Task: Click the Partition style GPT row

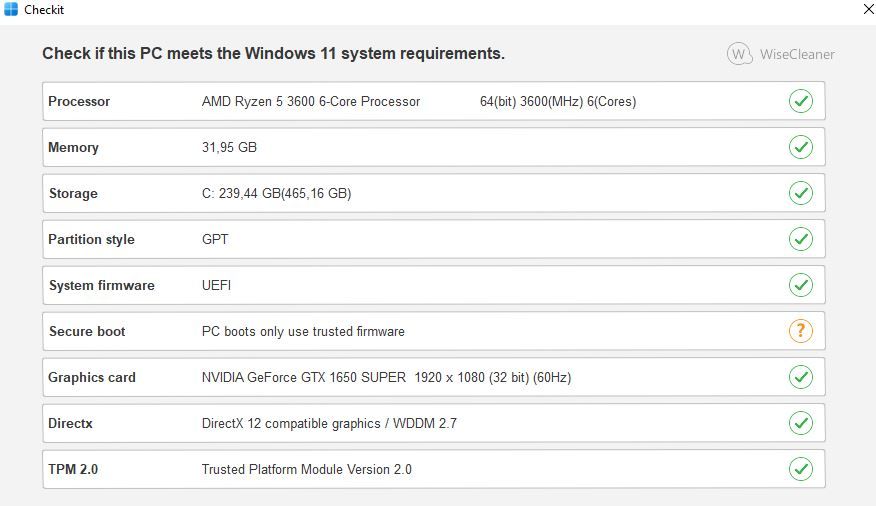Action: tap(433, 239)
